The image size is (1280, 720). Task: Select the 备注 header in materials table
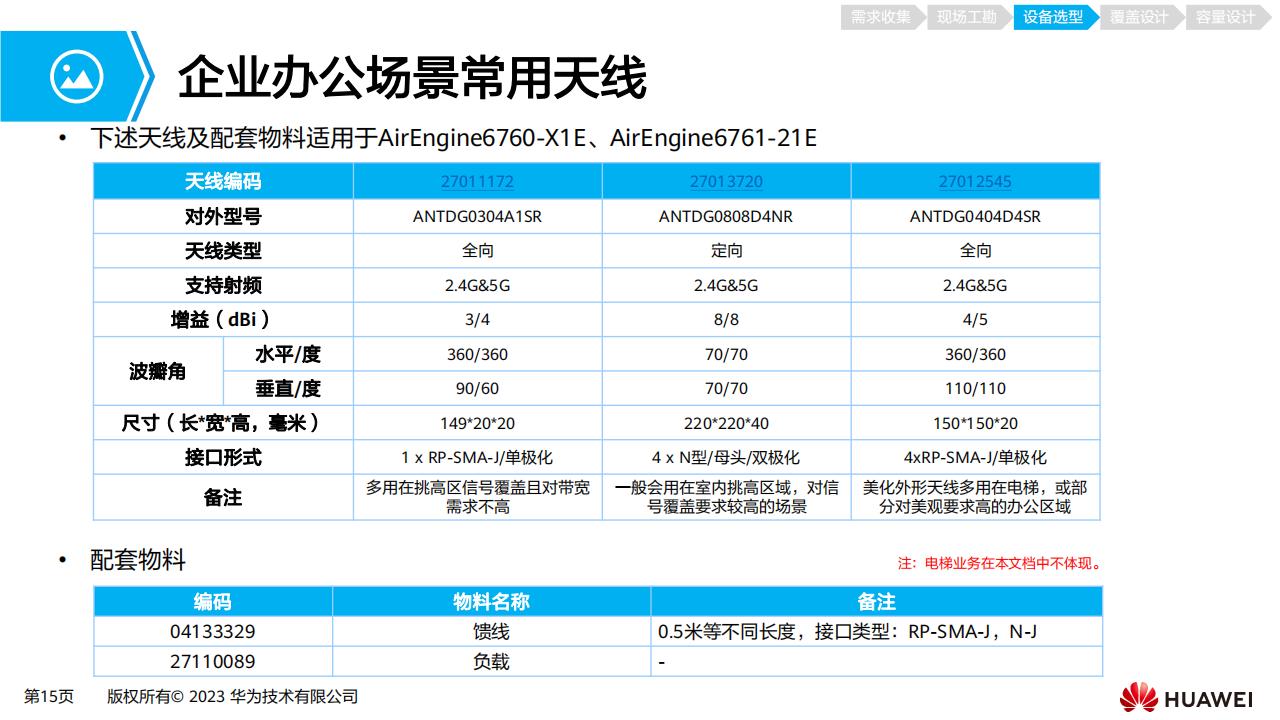tap(876, 601)
